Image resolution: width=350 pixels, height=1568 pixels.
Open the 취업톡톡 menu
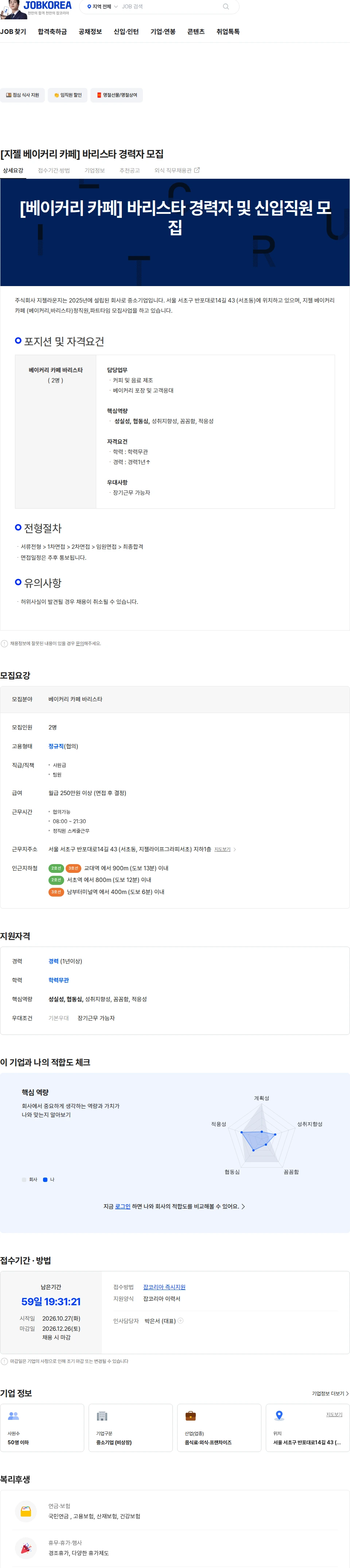pos(228,32)
